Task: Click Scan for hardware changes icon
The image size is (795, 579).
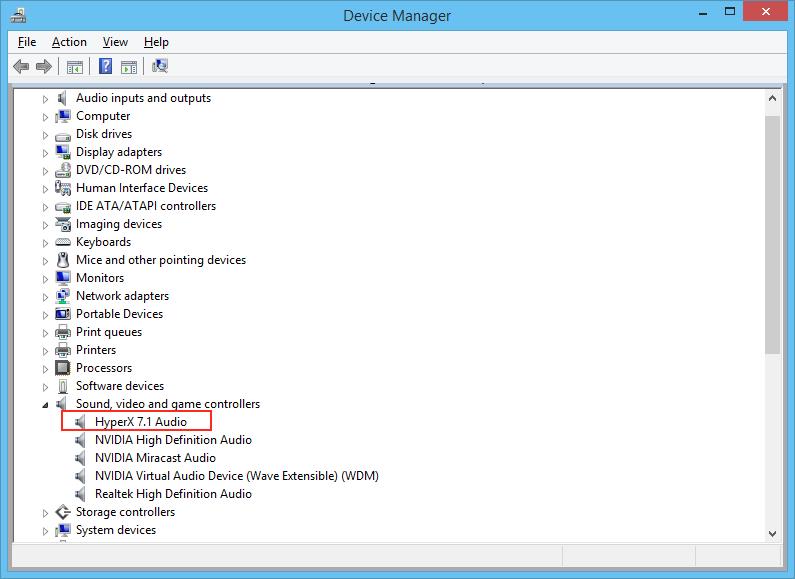Action: coord(160,66)
